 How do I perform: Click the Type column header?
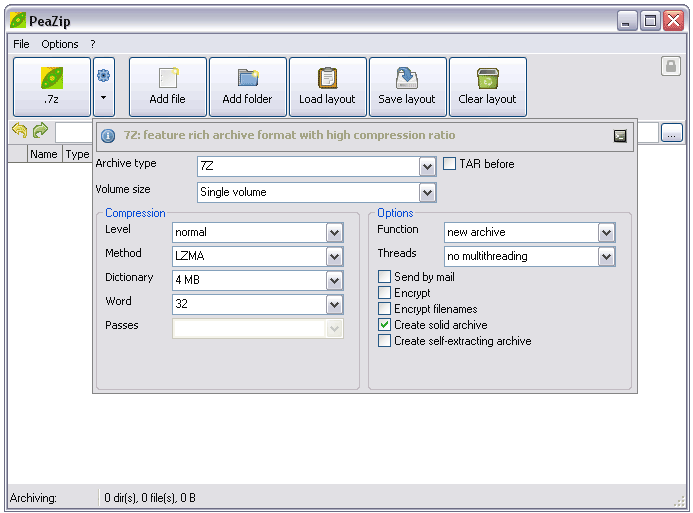pos(77,154)
